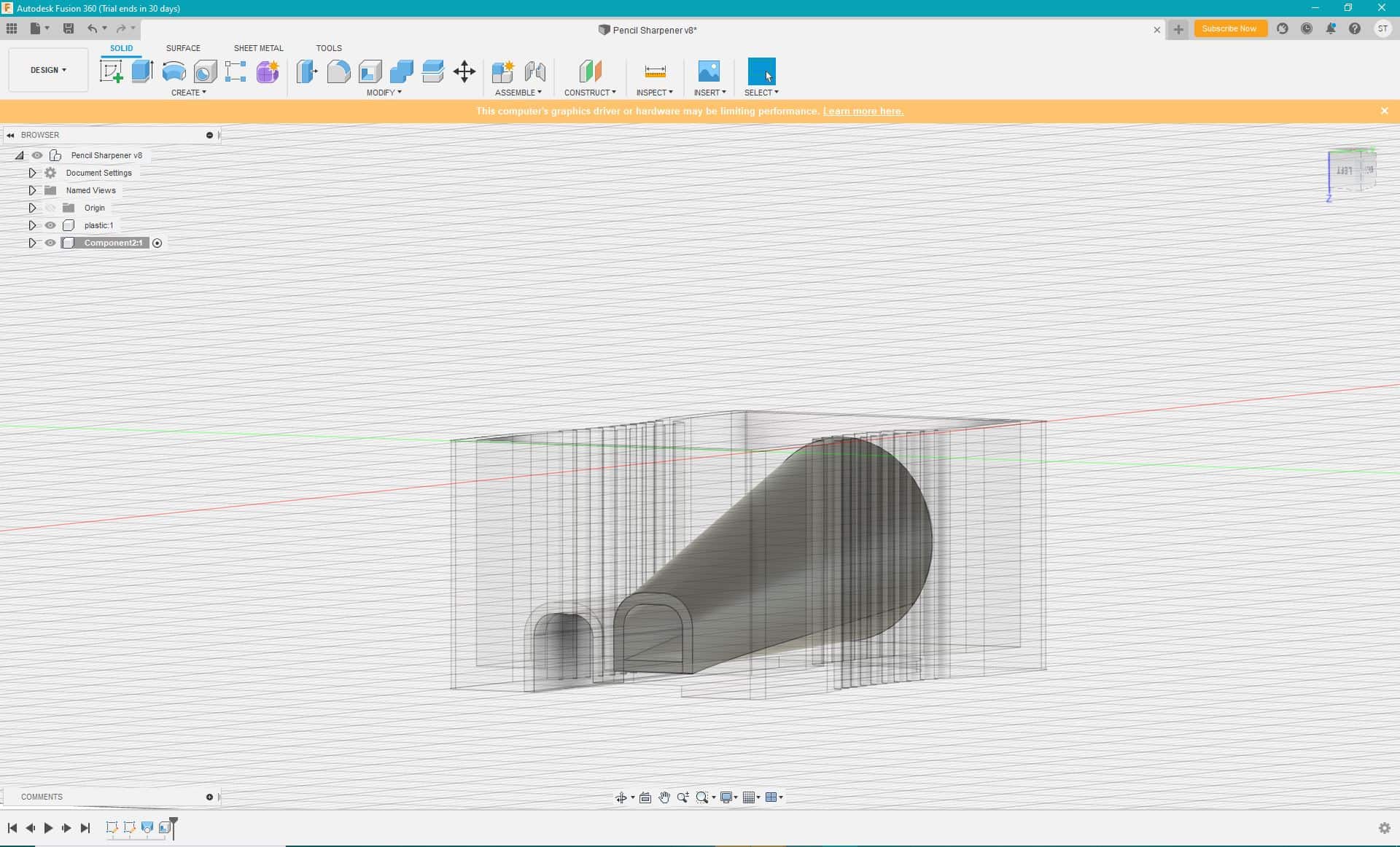
Task: Close the Pencil Sharpener v8 document tab
Action: click(x=1156, y=30)
